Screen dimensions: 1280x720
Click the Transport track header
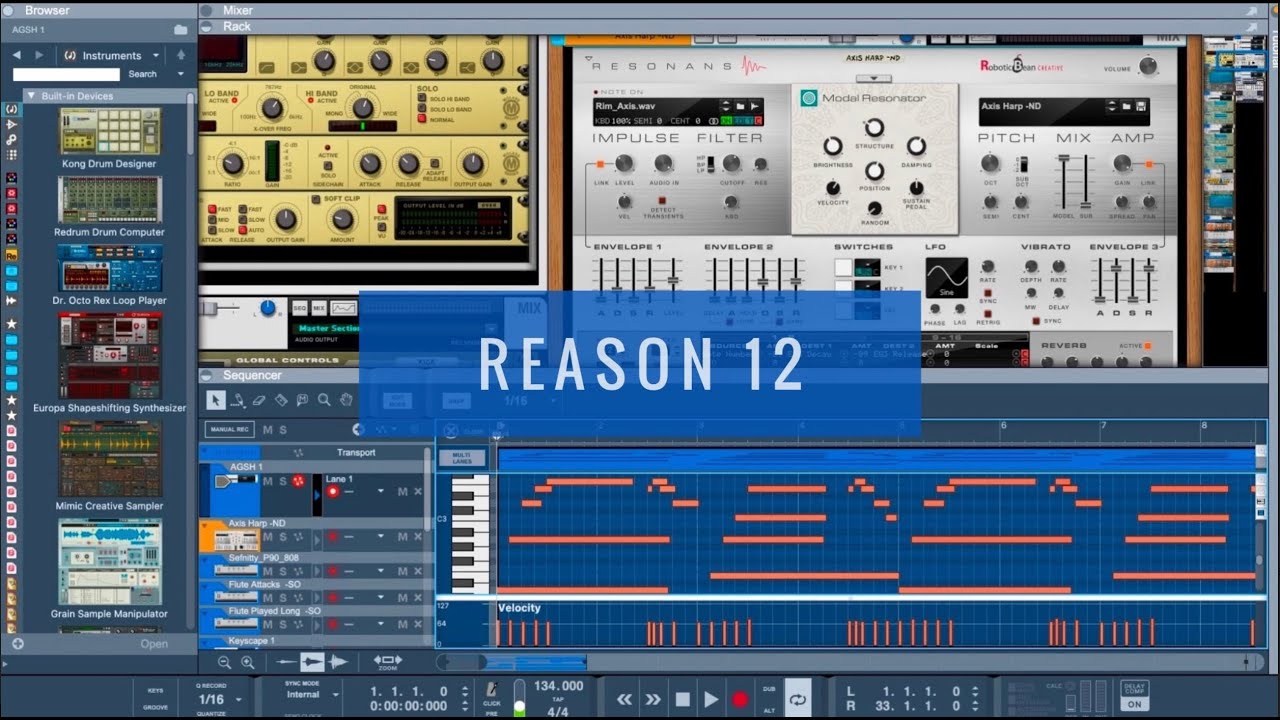point(355,452)
